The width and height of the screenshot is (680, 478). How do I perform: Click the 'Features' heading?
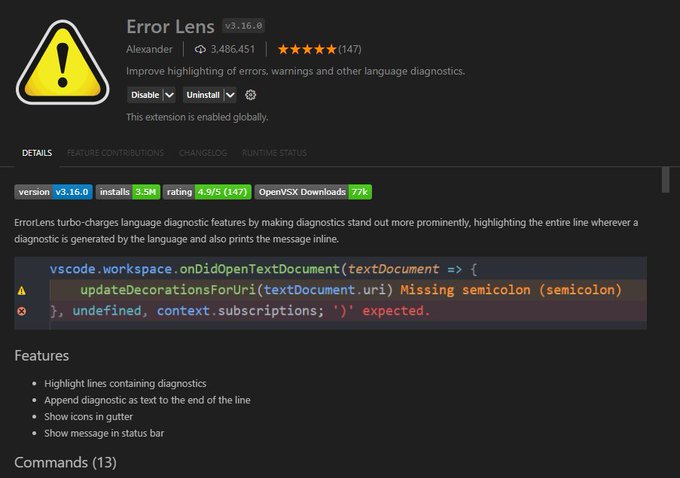point(42,356)
